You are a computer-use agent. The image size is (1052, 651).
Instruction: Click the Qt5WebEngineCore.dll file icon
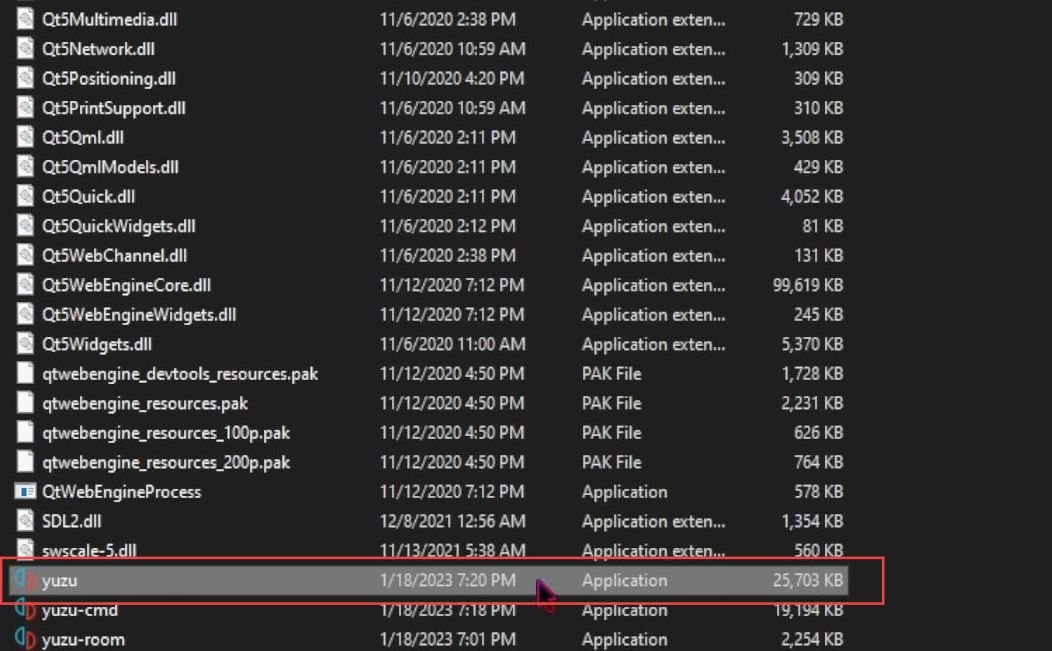[25, 285]
